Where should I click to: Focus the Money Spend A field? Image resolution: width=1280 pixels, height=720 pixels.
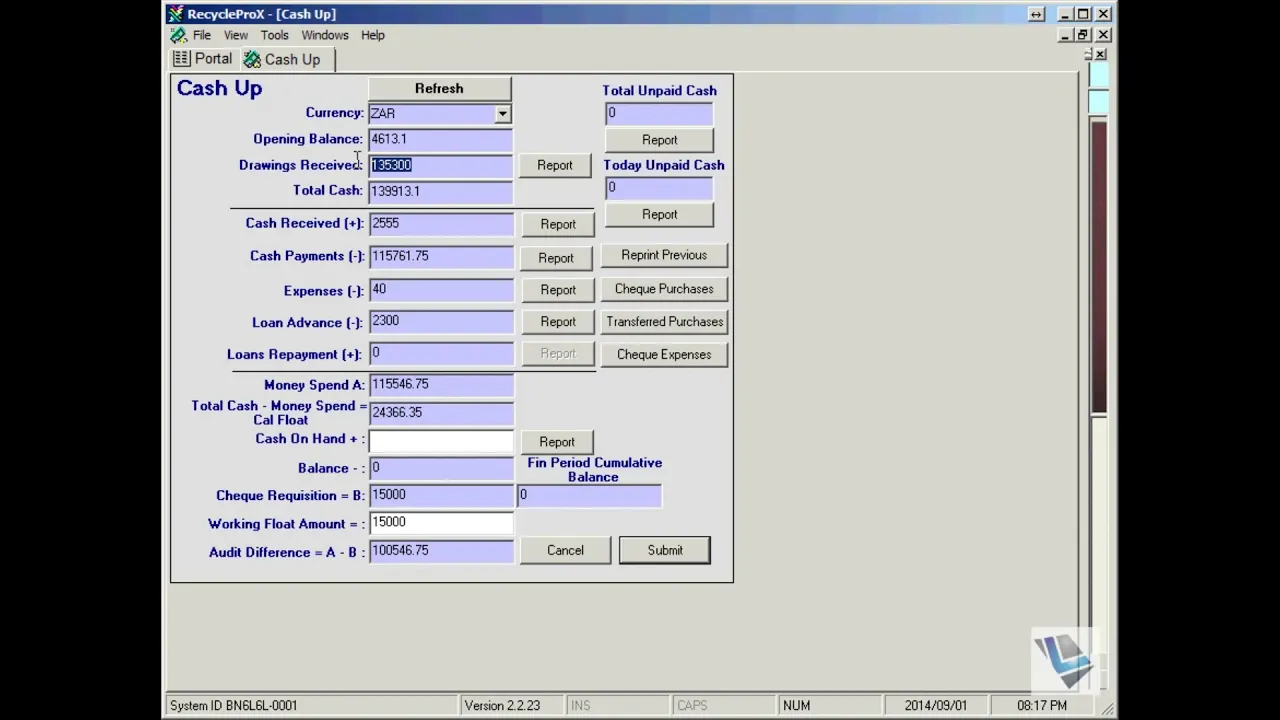(440, 385)
